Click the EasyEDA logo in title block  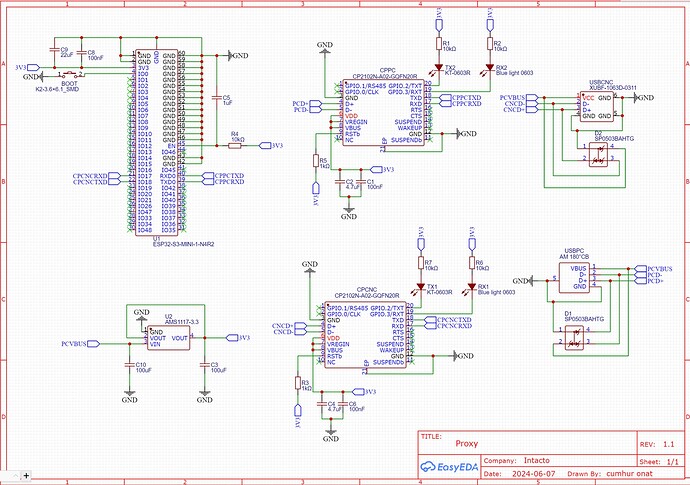click(x=449, y=467)
